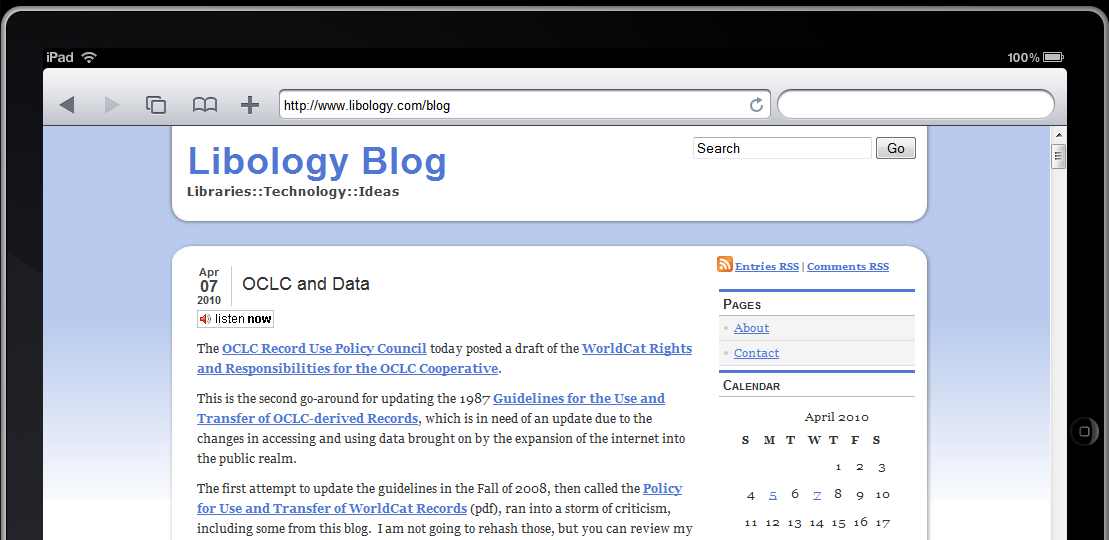Click the browser forward arrow
The width and height of the screenshot is (1109, 540).
point(112,105)
